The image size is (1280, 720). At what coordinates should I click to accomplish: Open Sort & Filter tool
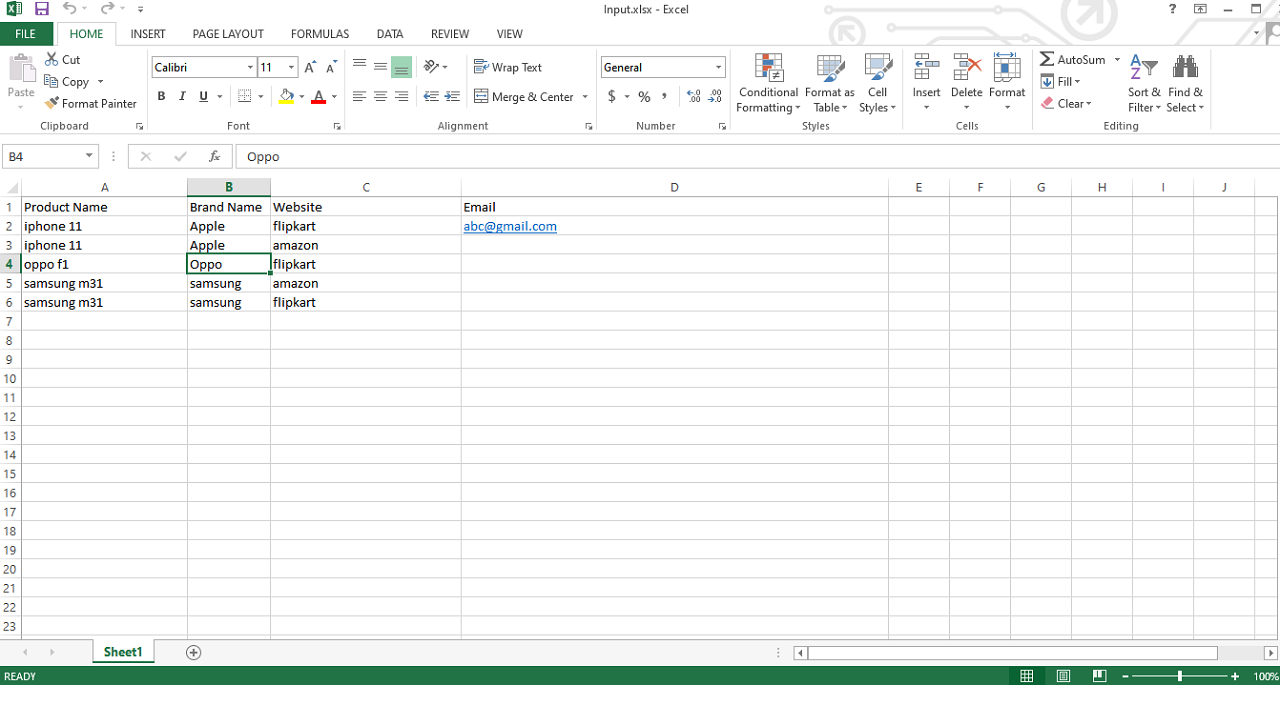pos(1144,84)
